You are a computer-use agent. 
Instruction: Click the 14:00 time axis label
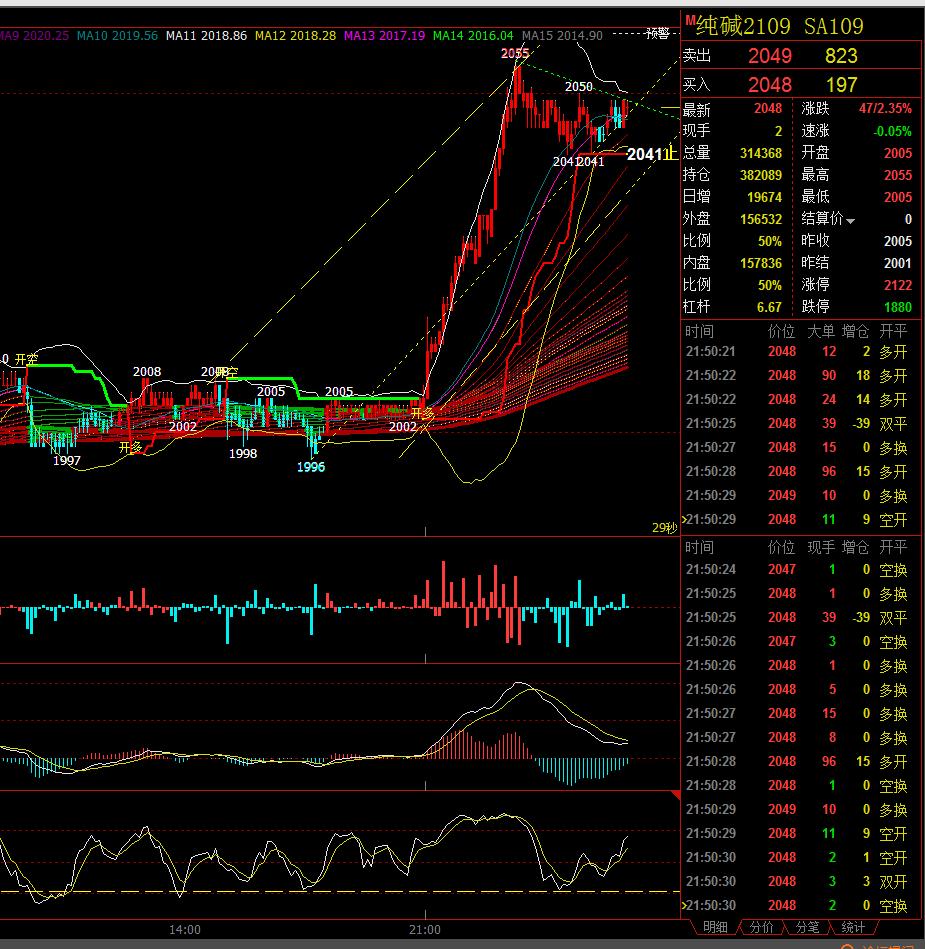tap(185, 930)
